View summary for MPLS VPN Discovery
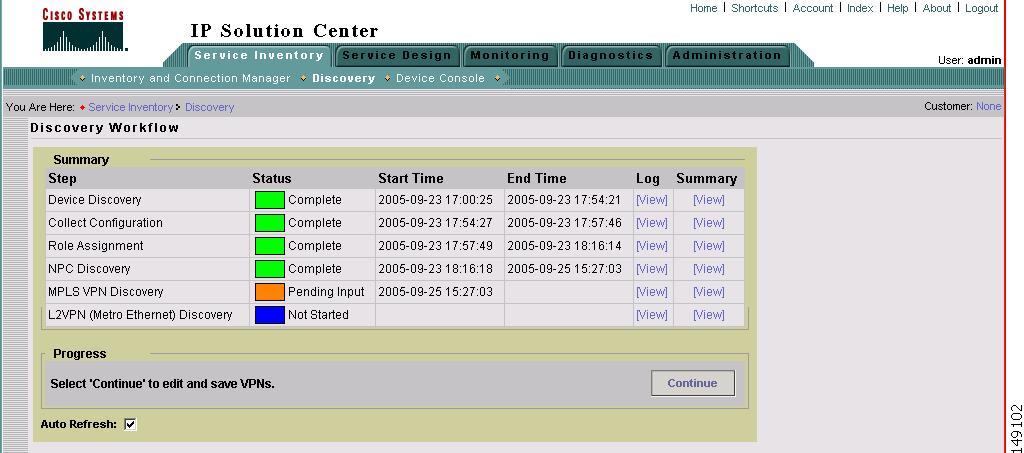This screenshot has width=1024, height=453. point(709,292)
